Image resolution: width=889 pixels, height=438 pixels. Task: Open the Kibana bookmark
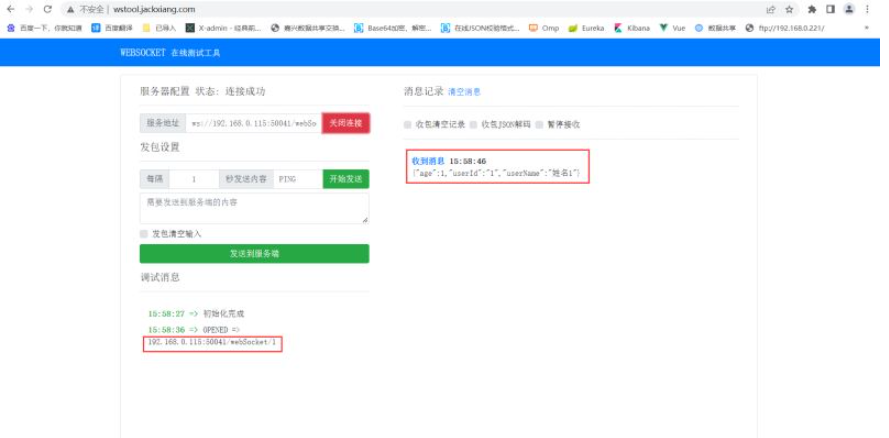tap(632, 27)
